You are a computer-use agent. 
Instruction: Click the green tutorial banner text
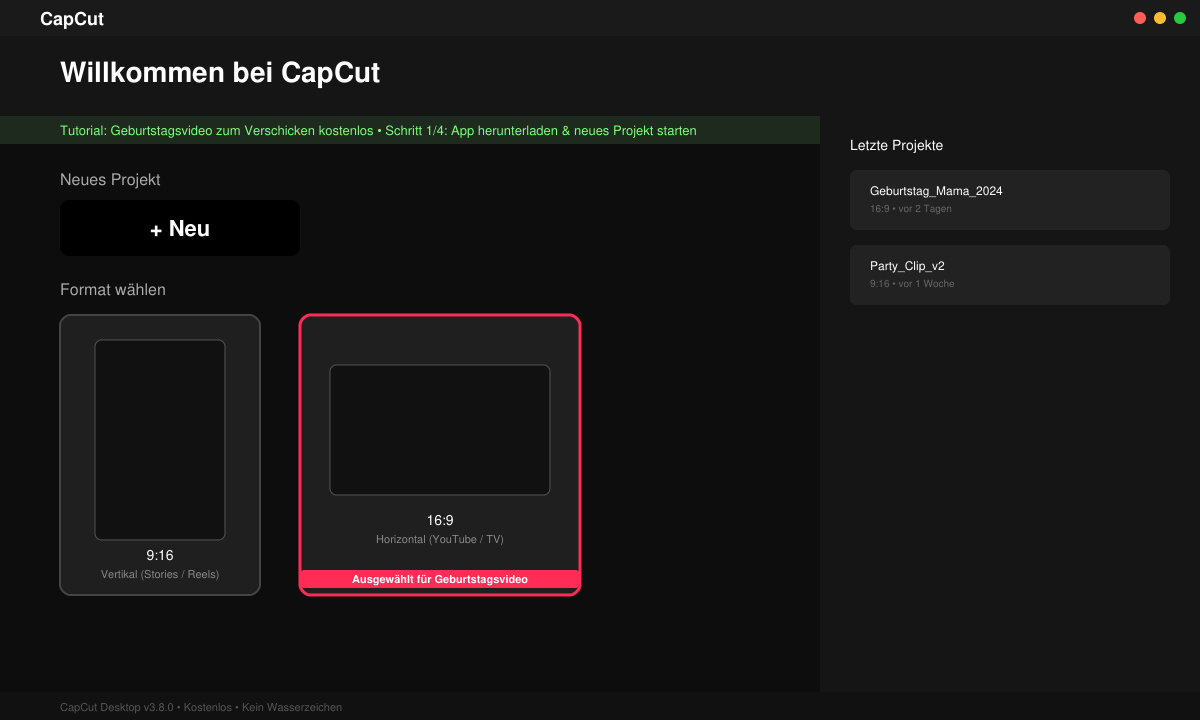point(378,131)
